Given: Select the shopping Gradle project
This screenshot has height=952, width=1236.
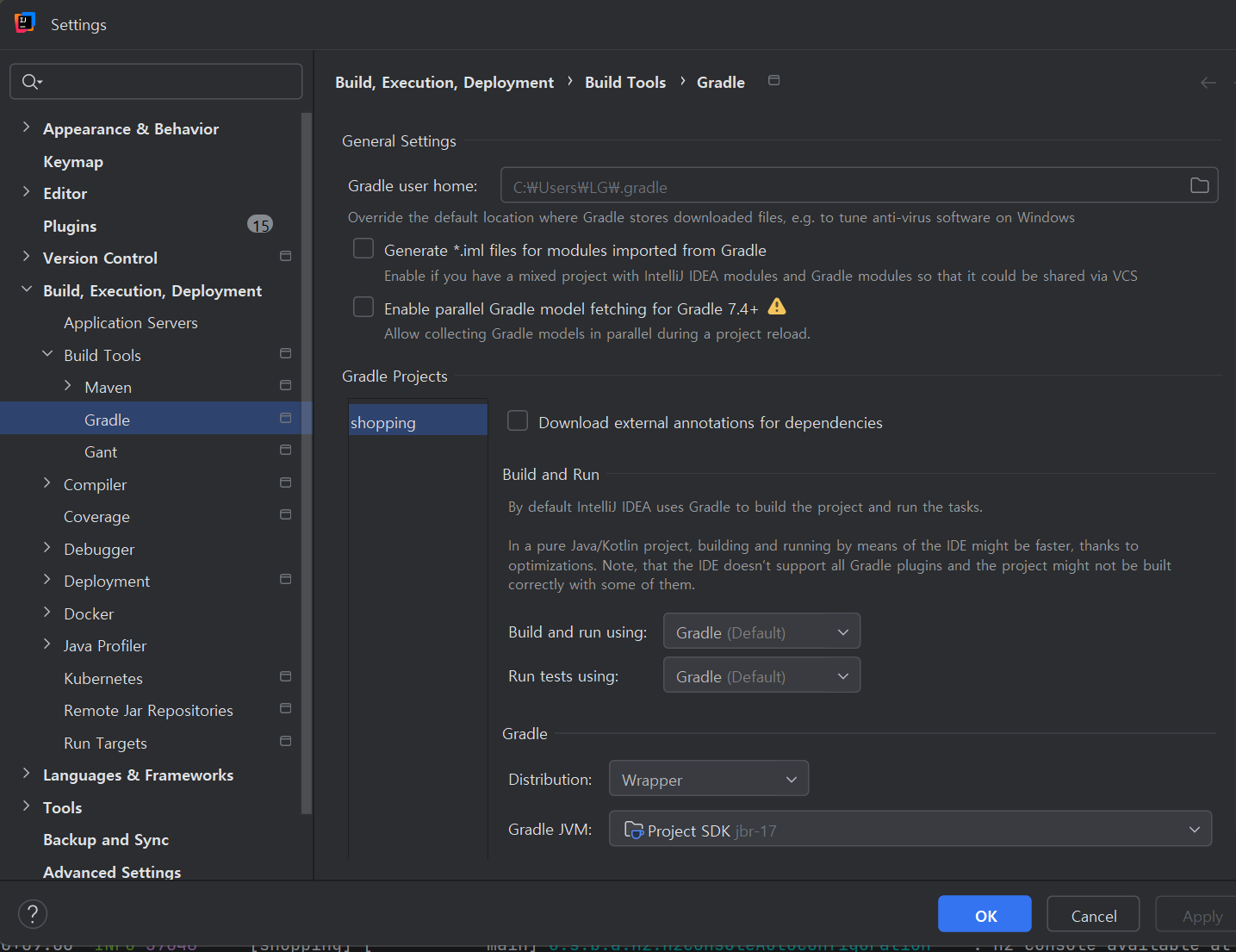Looking at the screenshot, I should (418, 420).
